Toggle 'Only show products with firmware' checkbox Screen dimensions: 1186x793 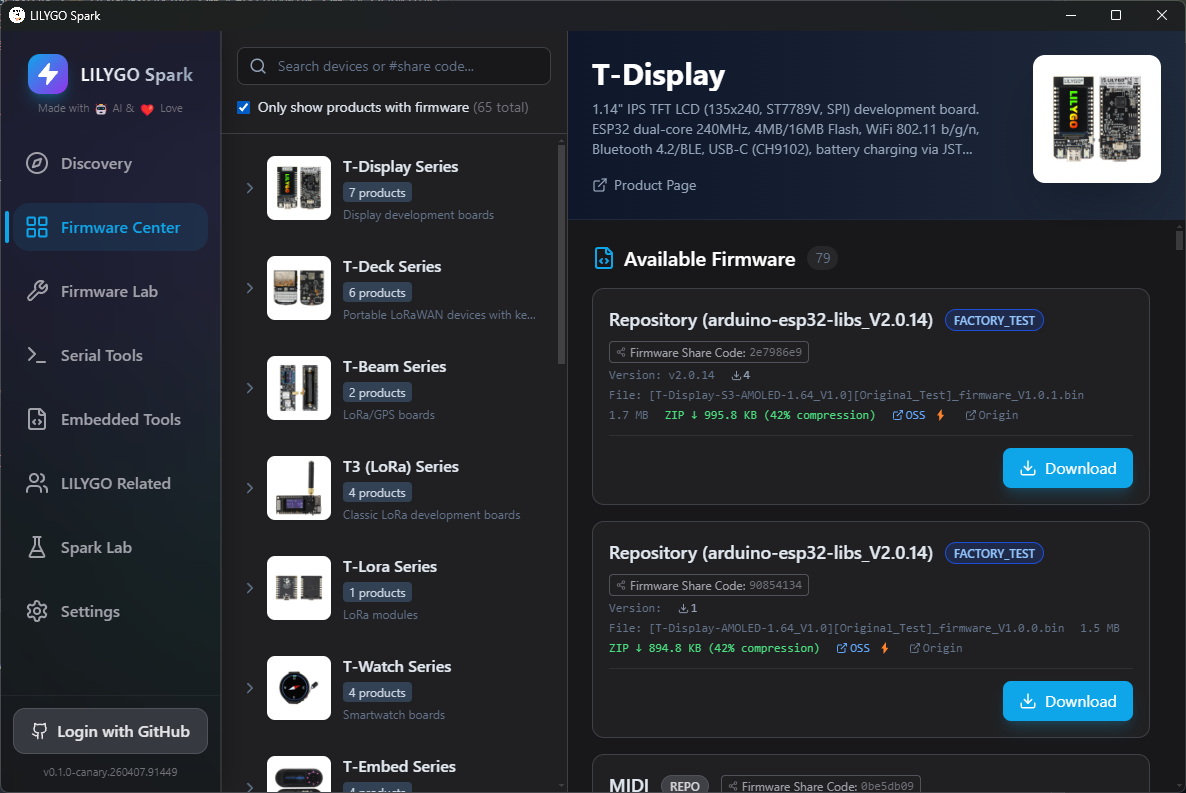pos(244,108)
